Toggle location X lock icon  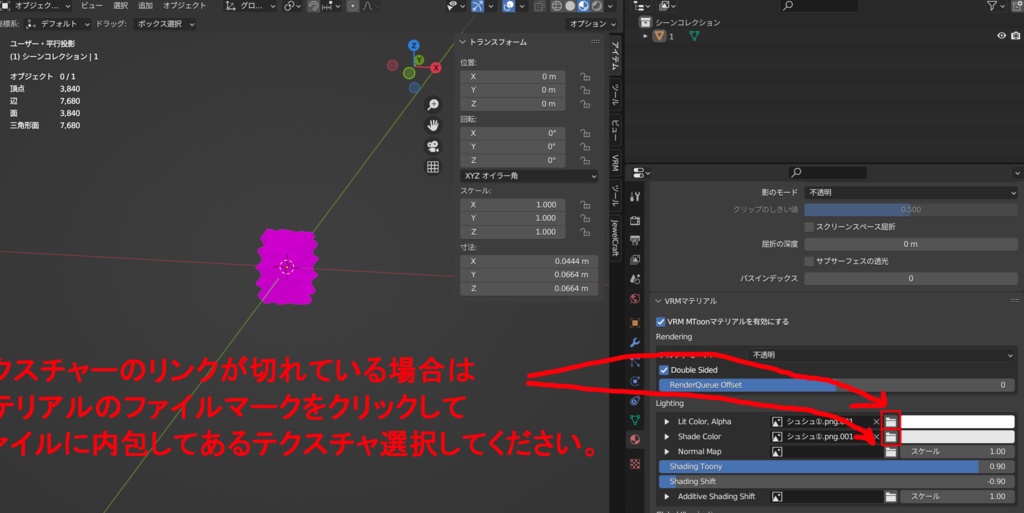coord(585,76)
